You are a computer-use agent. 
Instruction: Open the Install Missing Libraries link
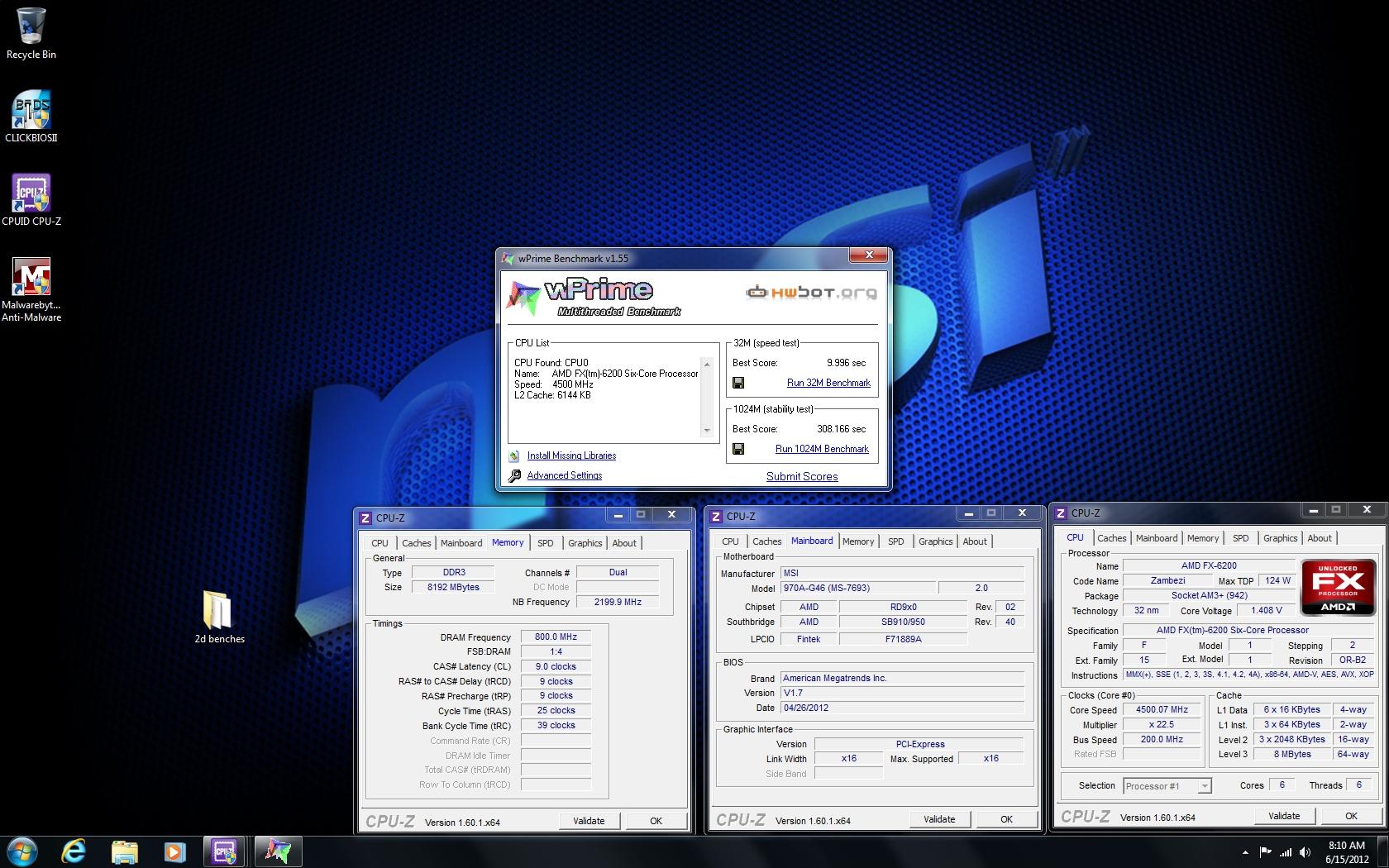[571, 455]
